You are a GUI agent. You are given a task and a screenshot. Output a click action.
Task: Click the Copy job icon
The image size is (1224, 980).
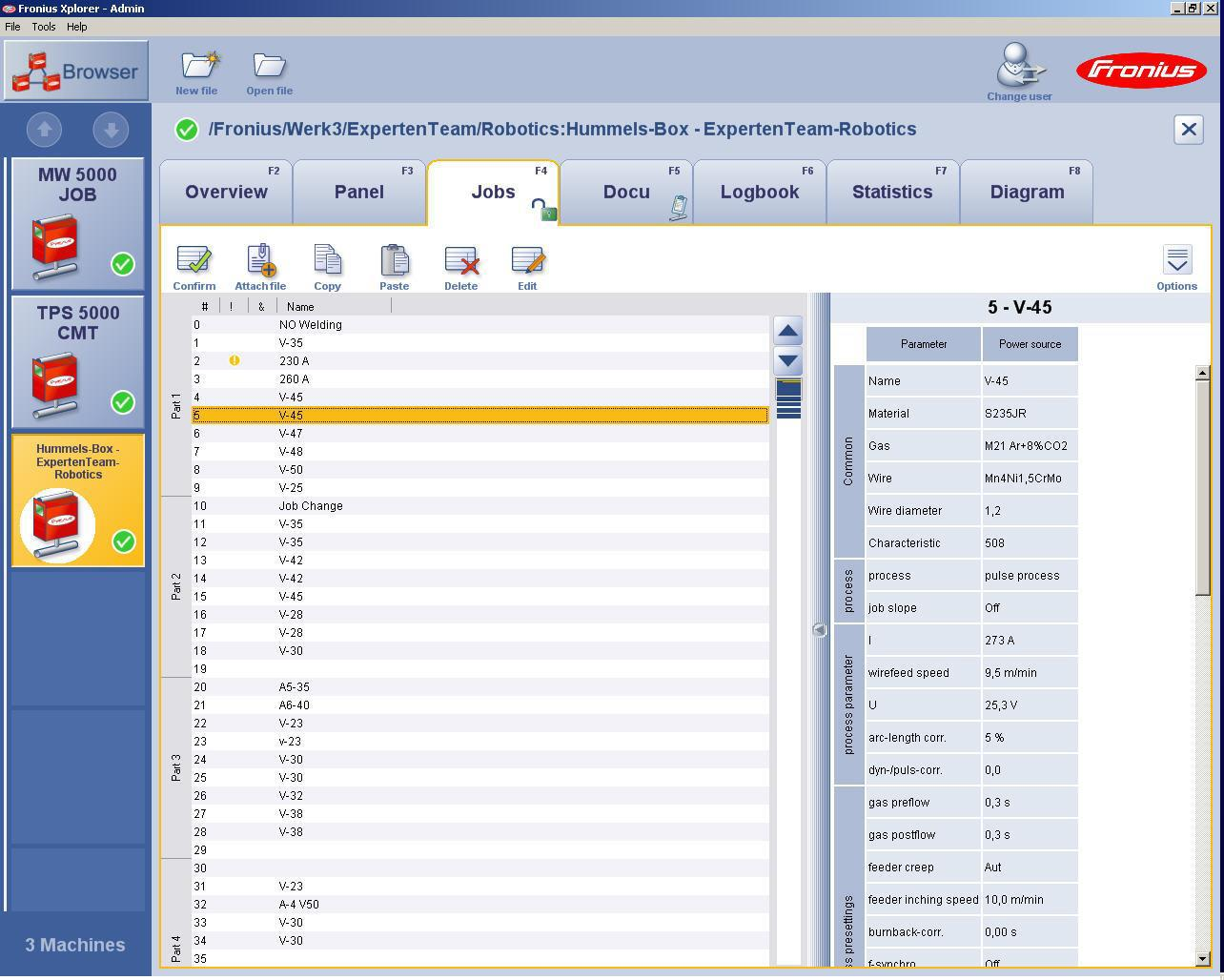click(x=327, y=260)
